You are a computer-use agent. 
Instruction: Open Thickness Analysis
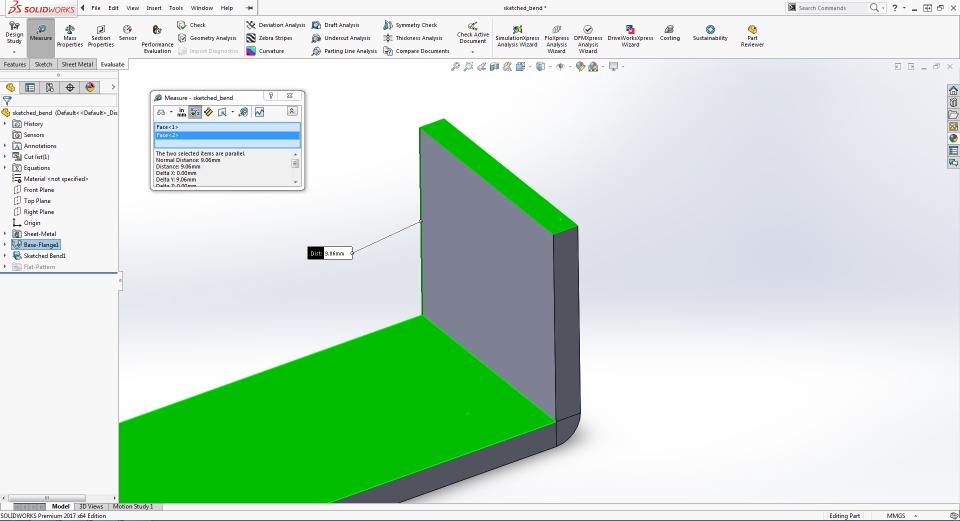413,38
